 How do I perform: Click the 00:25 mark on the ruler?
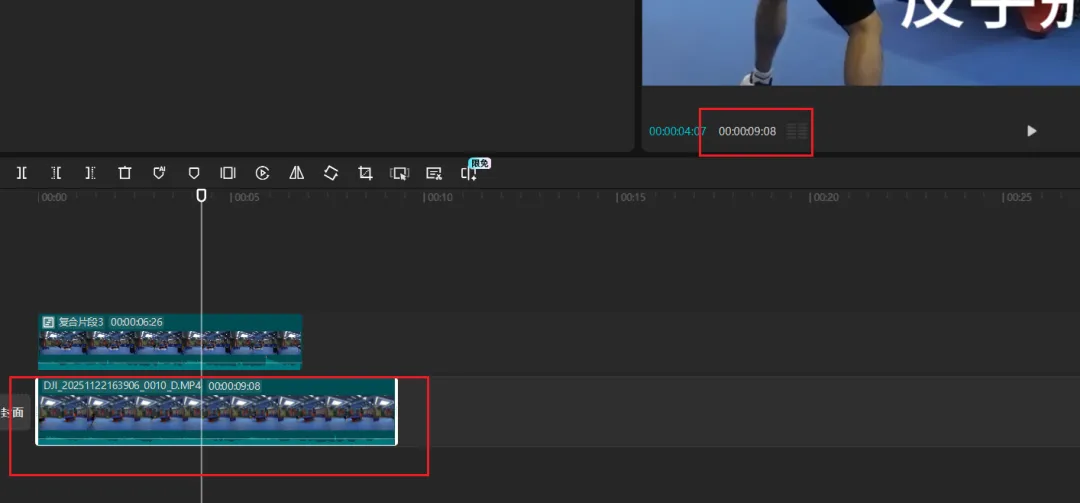[1017, 197]
